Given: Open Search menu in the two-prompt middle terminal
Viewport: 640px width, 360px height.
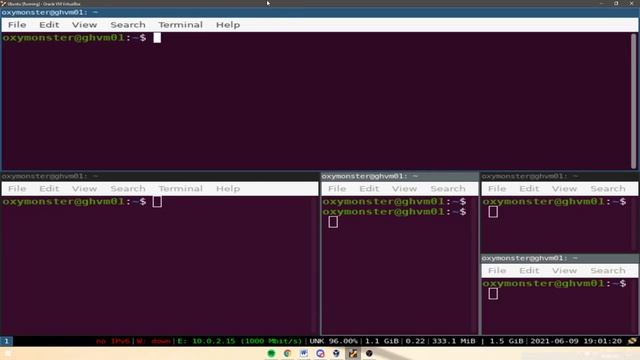Looking at the screenshot, I should point(448,189).
